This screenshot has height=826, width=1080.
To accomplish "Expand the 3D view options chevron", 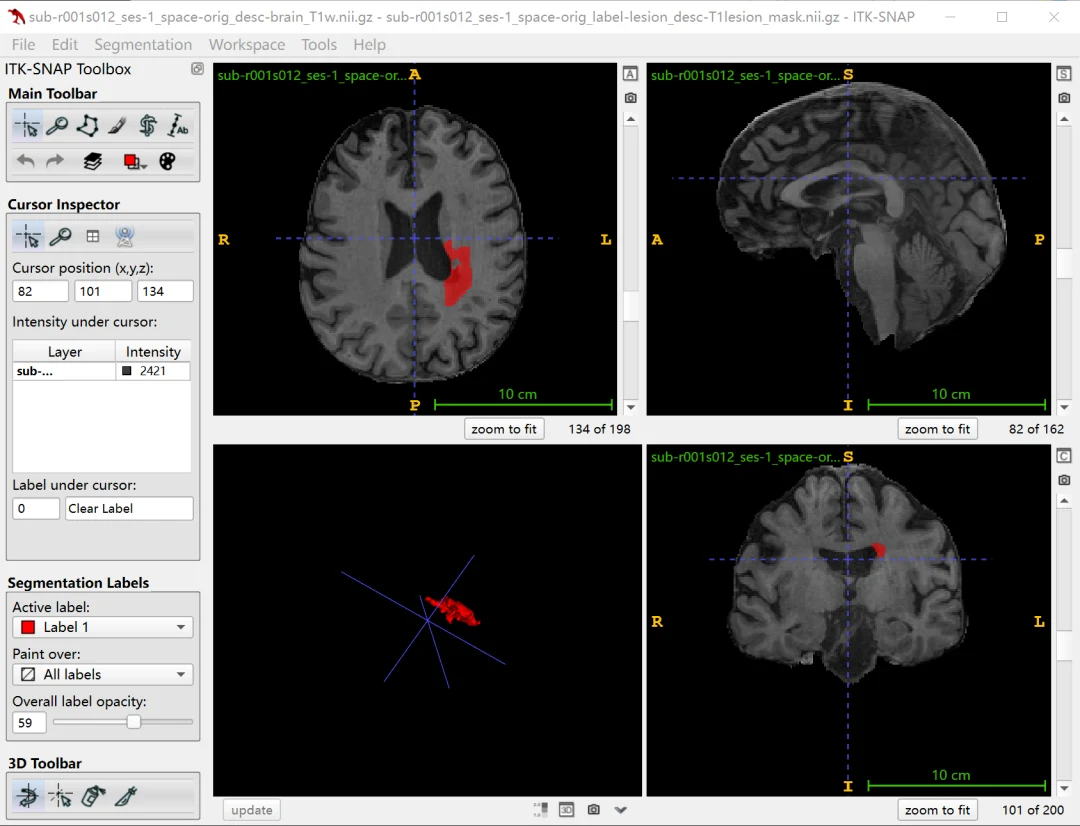I will tap(621, 809).
